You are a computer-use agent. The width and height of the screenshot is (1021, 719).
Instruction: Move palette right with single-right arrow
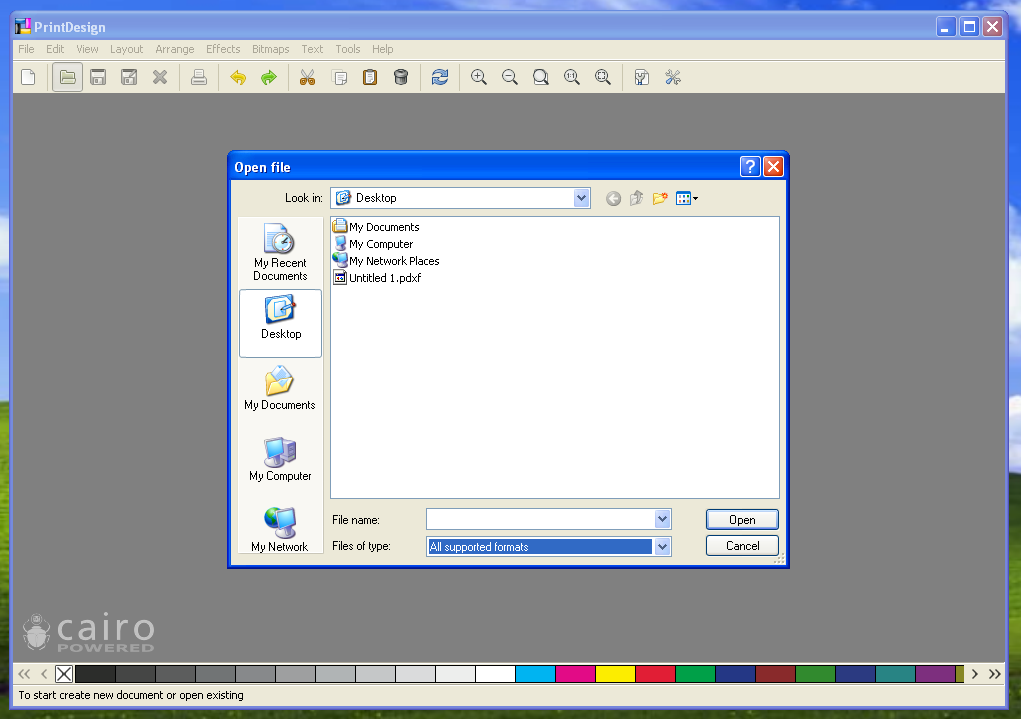tap(975, 673)
